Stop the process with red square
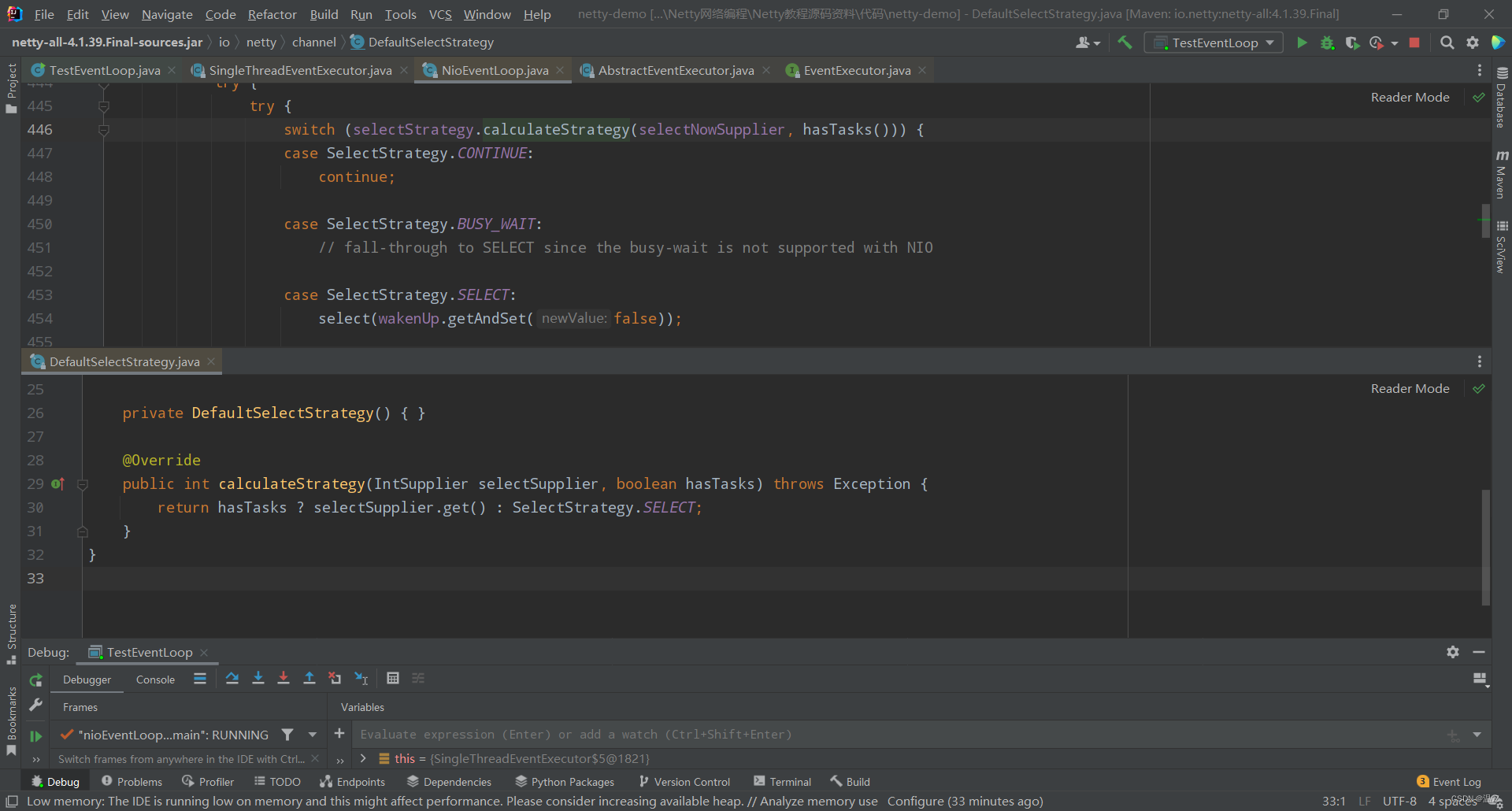Image resolution: width=1512 pixels, height=811 pixels. pos(1414,43)
